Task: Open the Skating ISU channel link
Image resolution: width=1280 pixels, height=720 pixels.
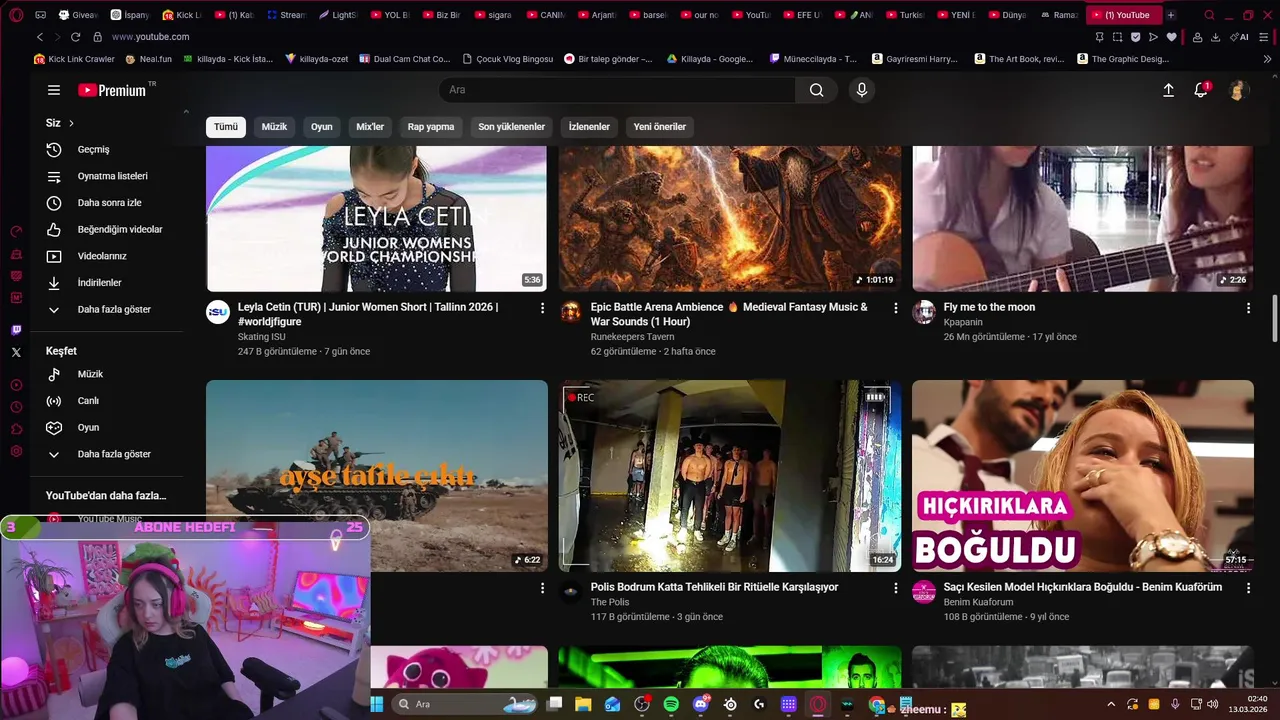Action: coord(262,337)
